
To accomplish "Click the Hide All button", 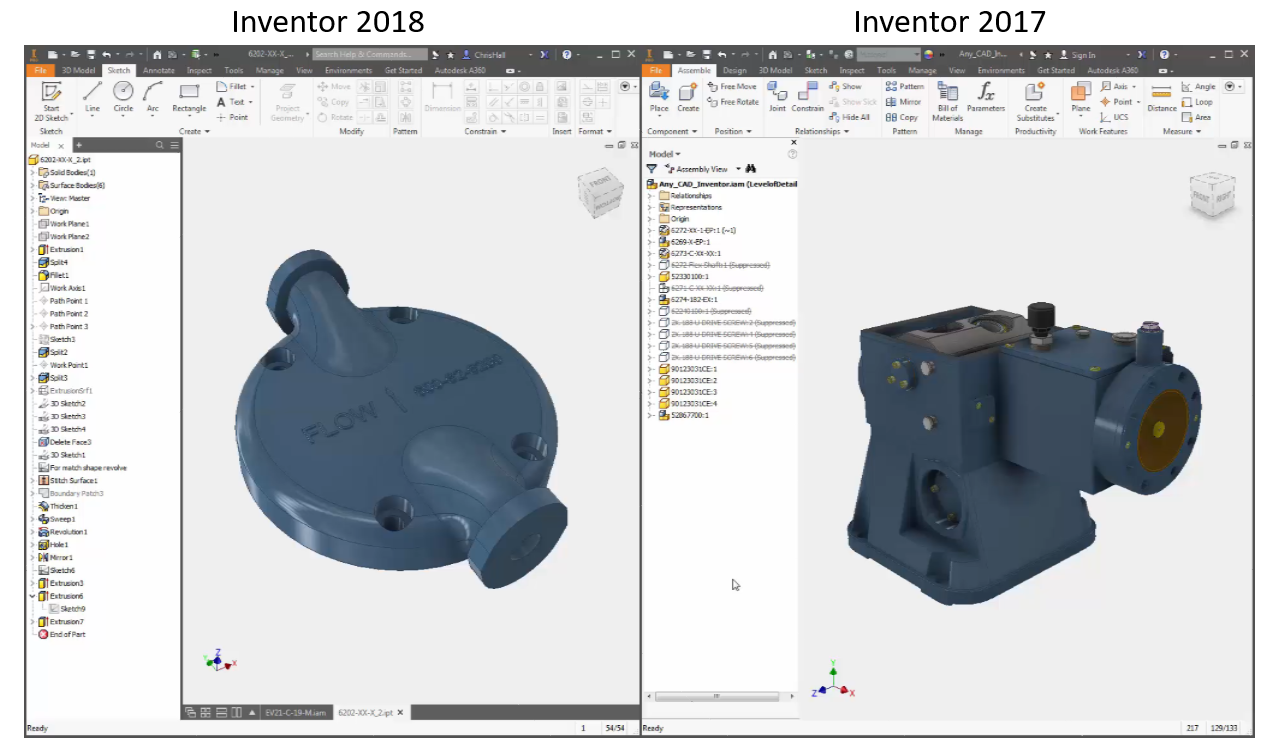I will point(849,117).
